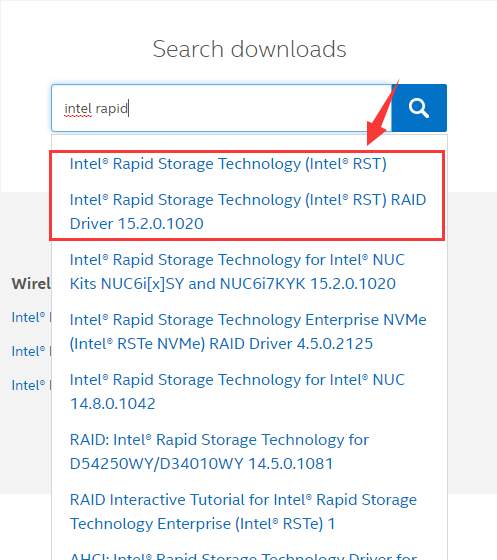Click the word 'Driver 15.2.0.1020' in the suggestion
Screen dimensions: 497x560
point(137,224)
